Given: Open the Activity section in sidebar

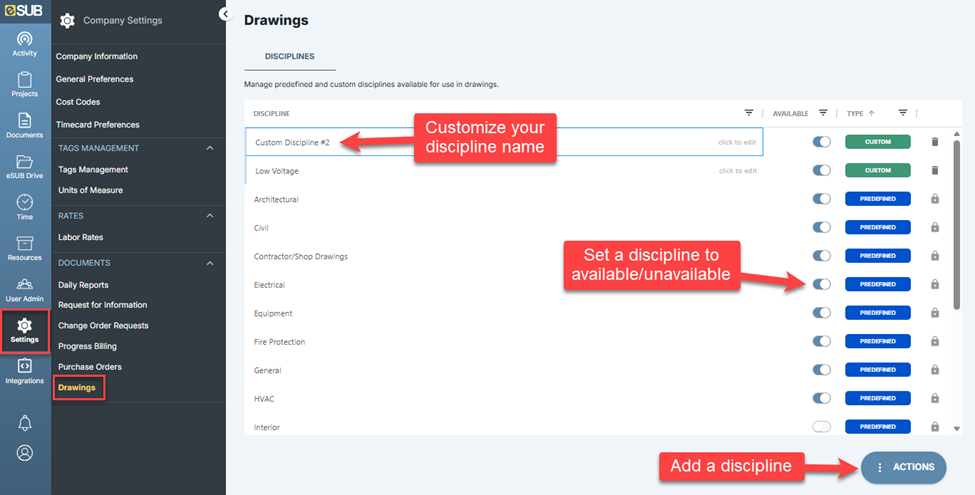Looking at the screenshot, I should point(25,44).
